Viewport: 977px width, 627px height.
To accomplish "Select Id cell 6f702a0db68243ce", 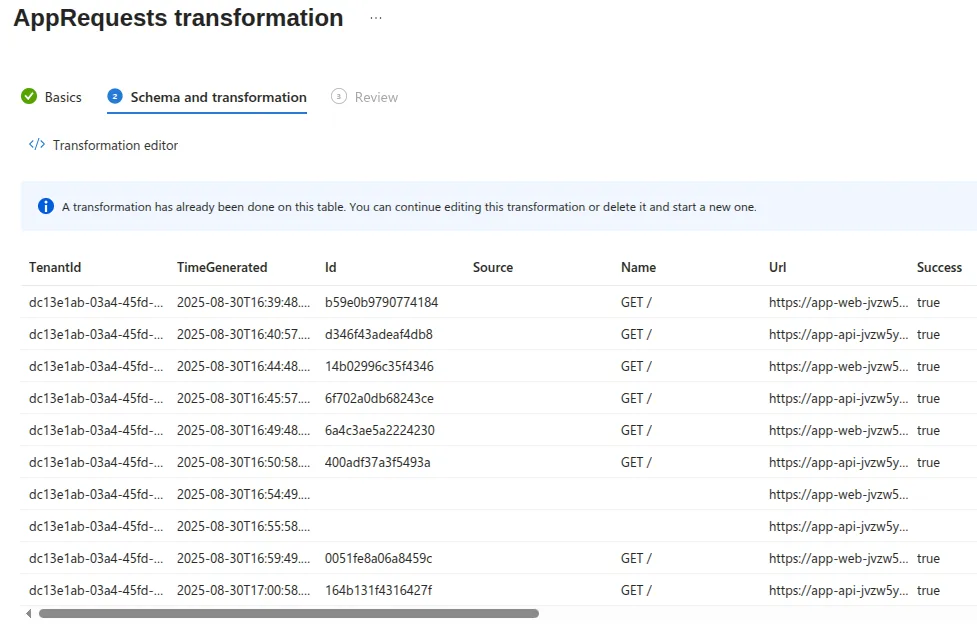I will pyautogui.click(x=379, y=398).
